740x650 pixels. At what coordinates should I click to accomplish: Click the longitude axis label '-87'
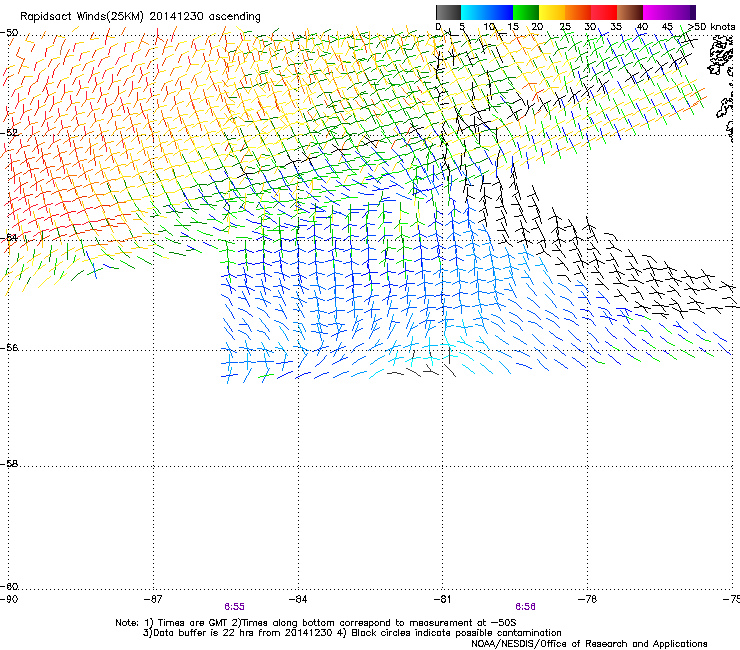click(x=153, y=599)
